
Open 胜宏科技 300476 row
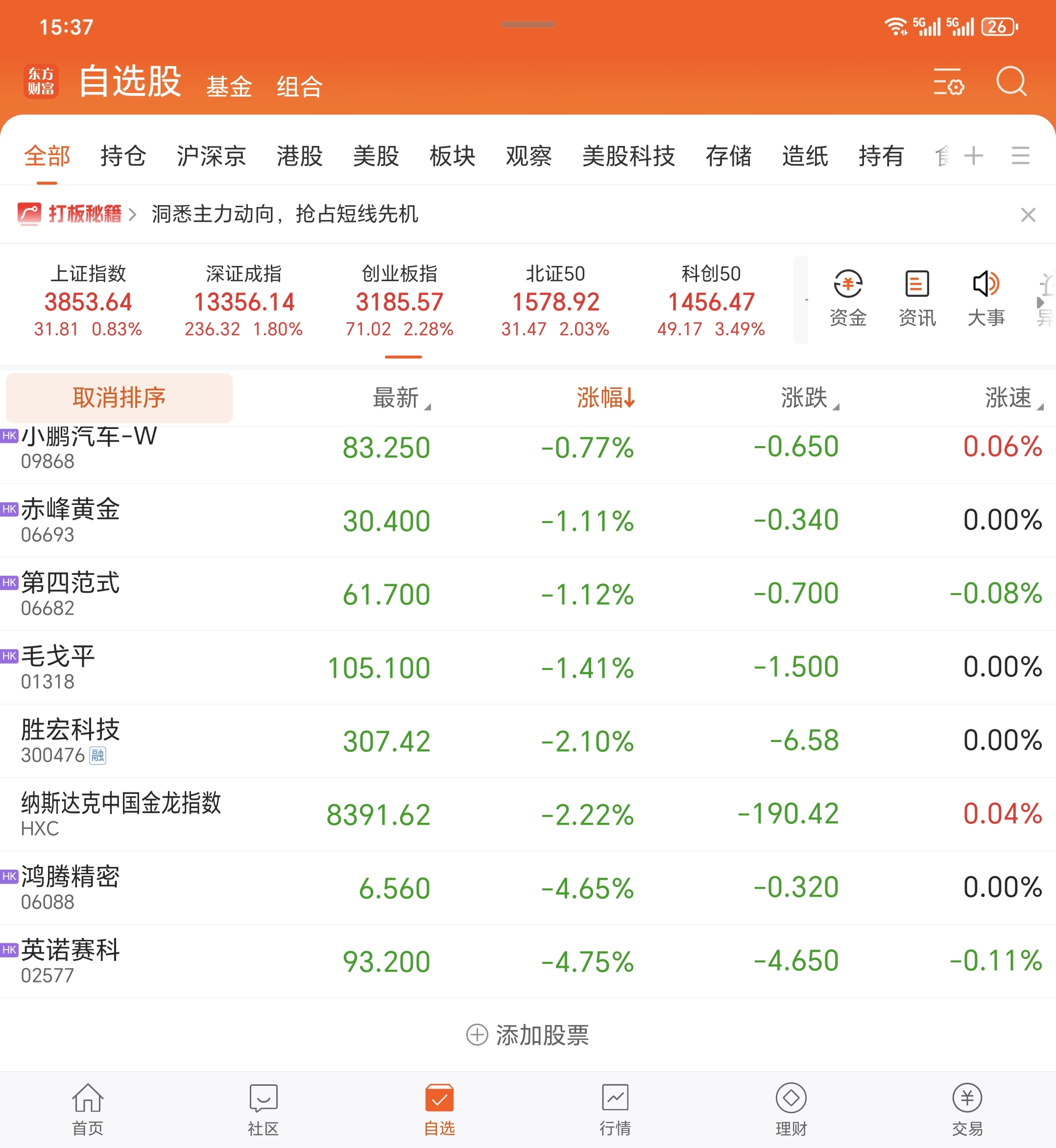[528, 741]
